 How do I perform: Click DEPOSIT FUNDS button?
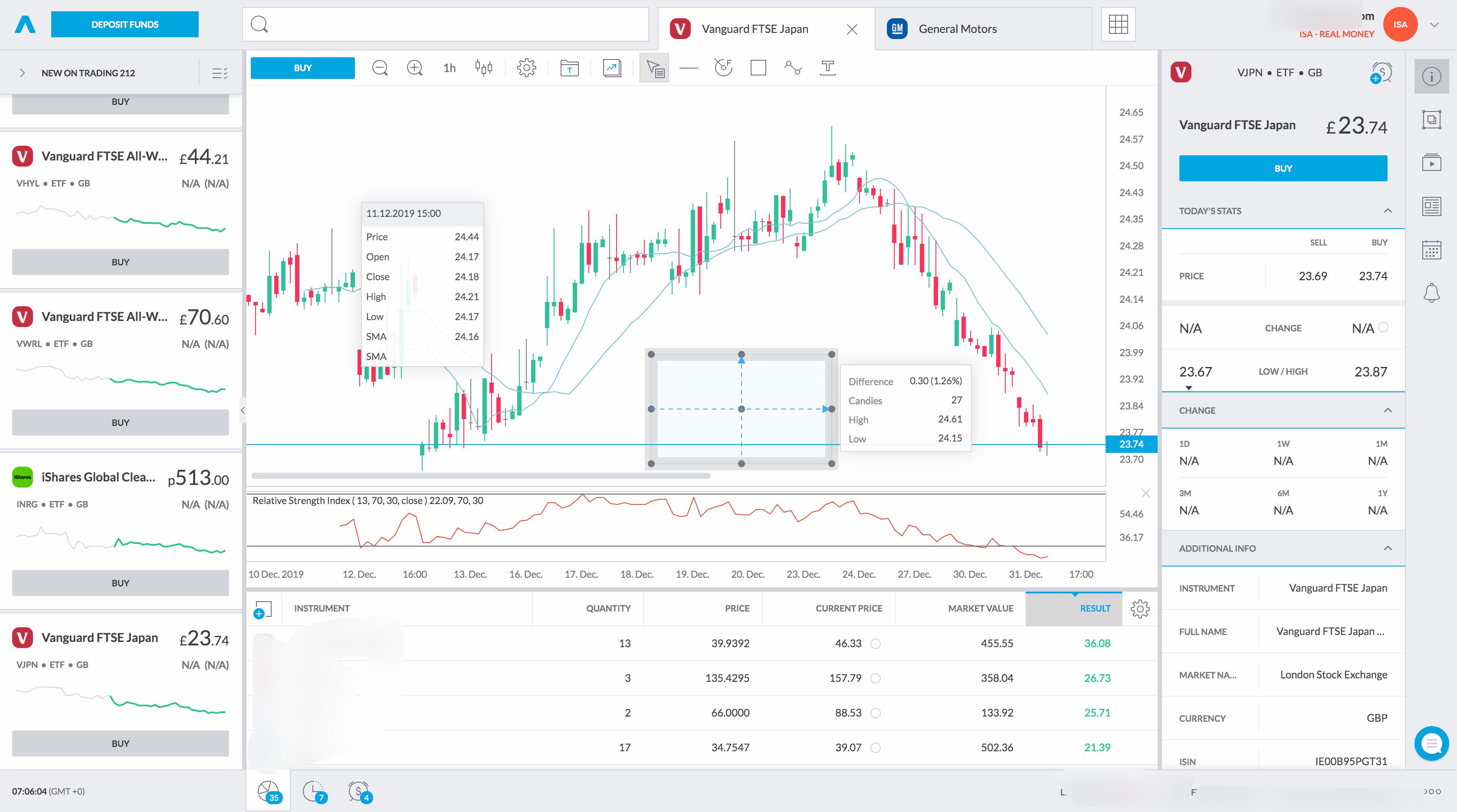pos(125,24)
